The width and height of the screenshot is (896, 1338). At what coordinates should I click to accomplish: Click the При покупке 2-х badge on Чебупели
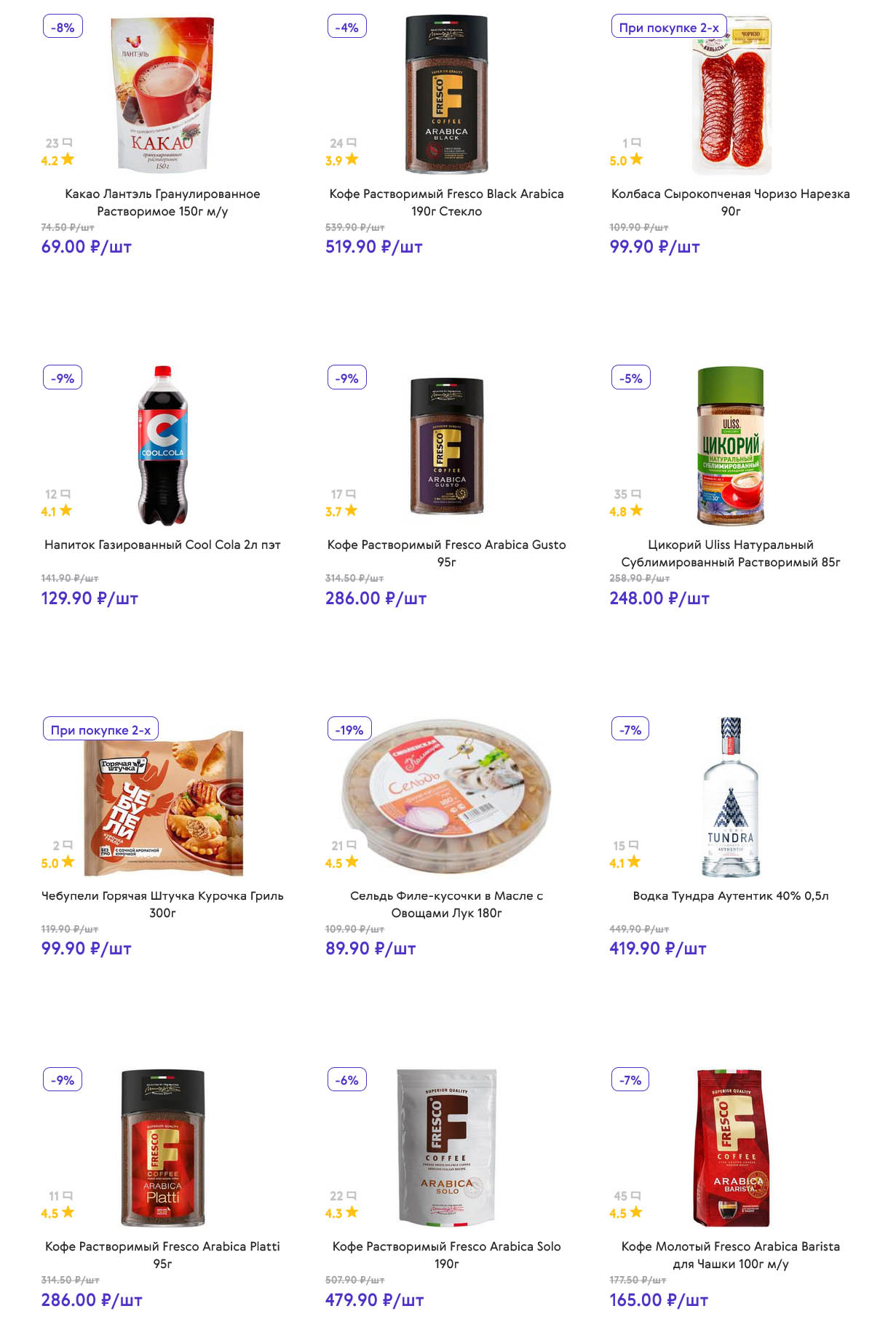coord(100,729)
